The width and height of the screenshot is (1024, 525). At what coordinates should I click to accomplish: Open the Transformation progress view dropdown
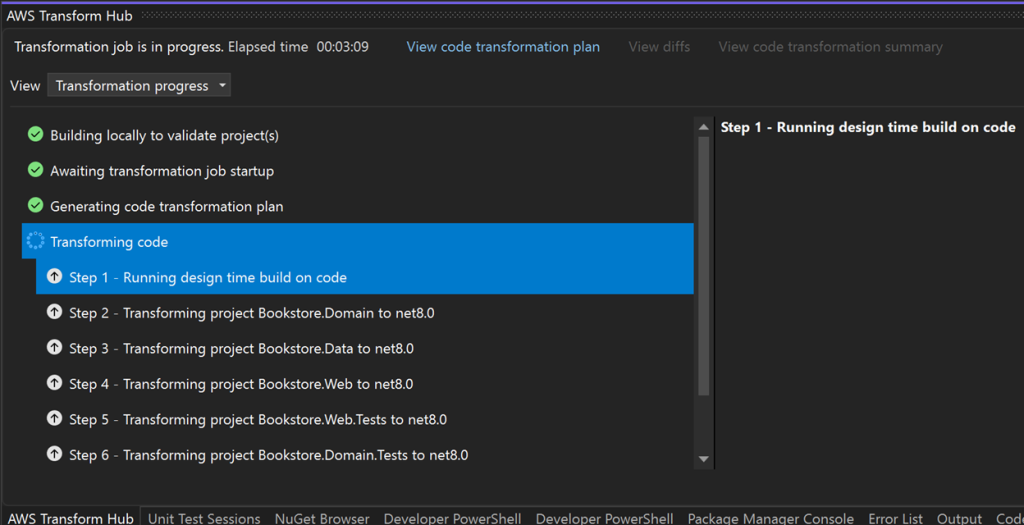139,86
